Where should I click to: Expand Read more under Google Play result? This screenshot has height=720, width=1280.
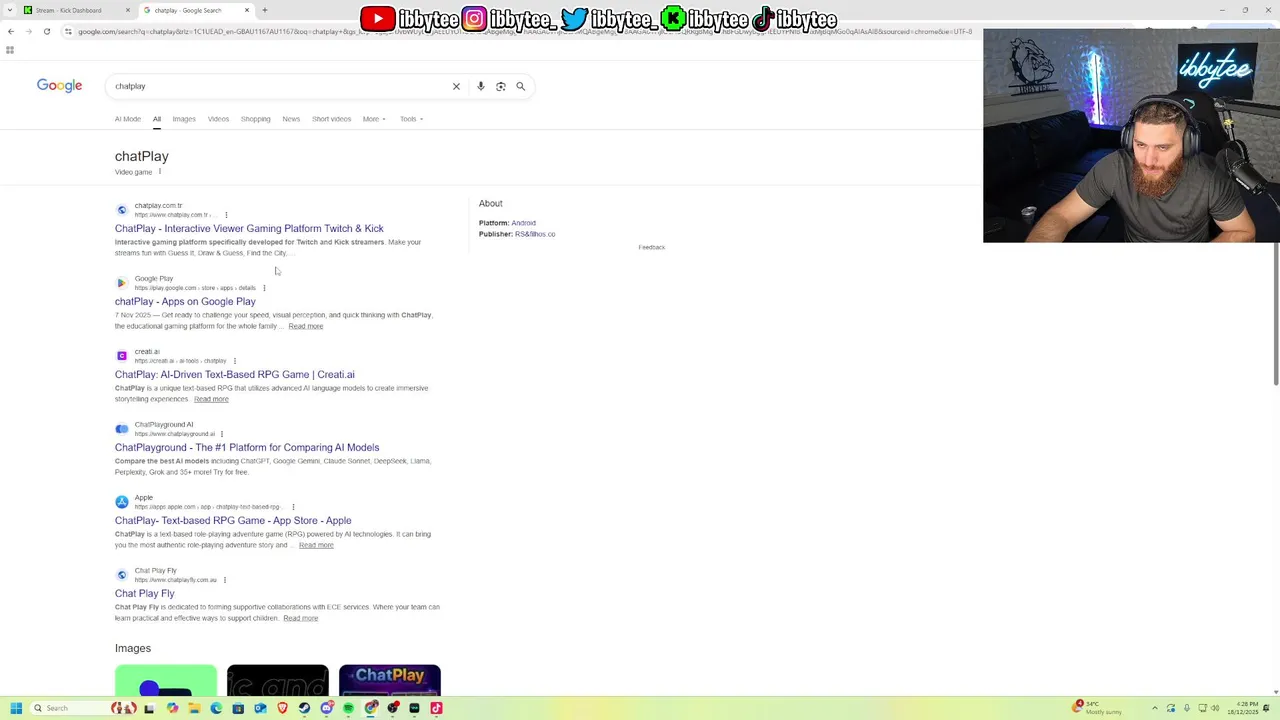click(306, 326)
